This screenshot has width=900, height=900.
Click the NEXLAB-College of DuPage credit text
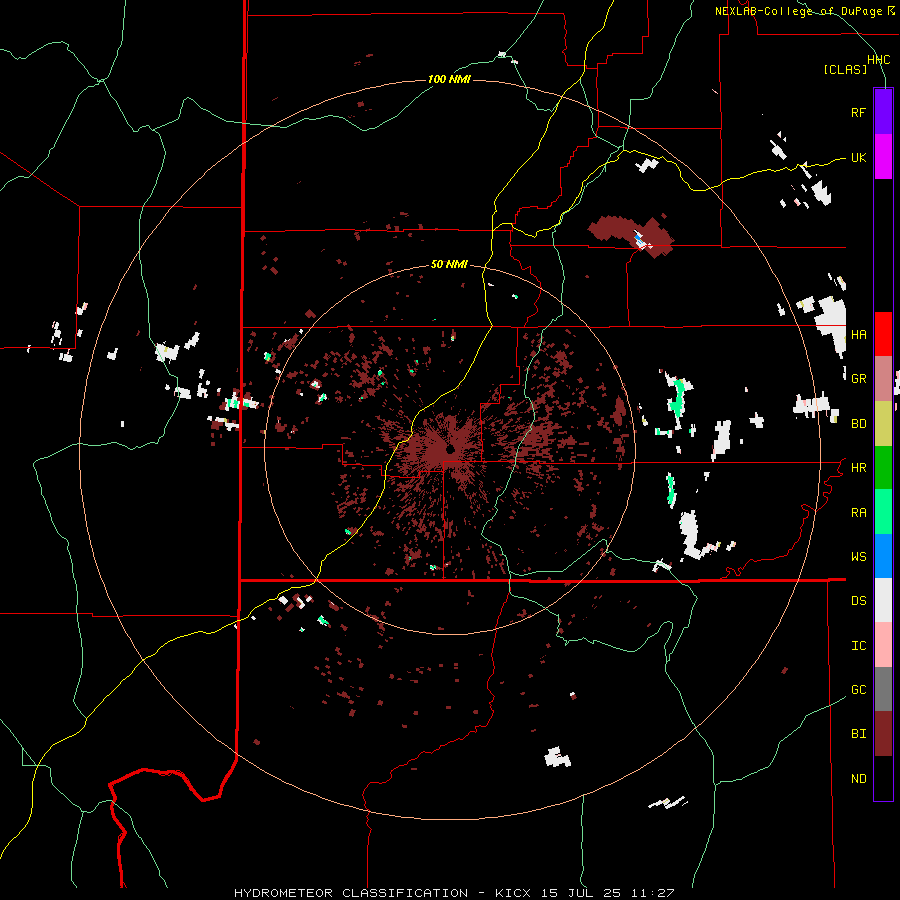798,11
